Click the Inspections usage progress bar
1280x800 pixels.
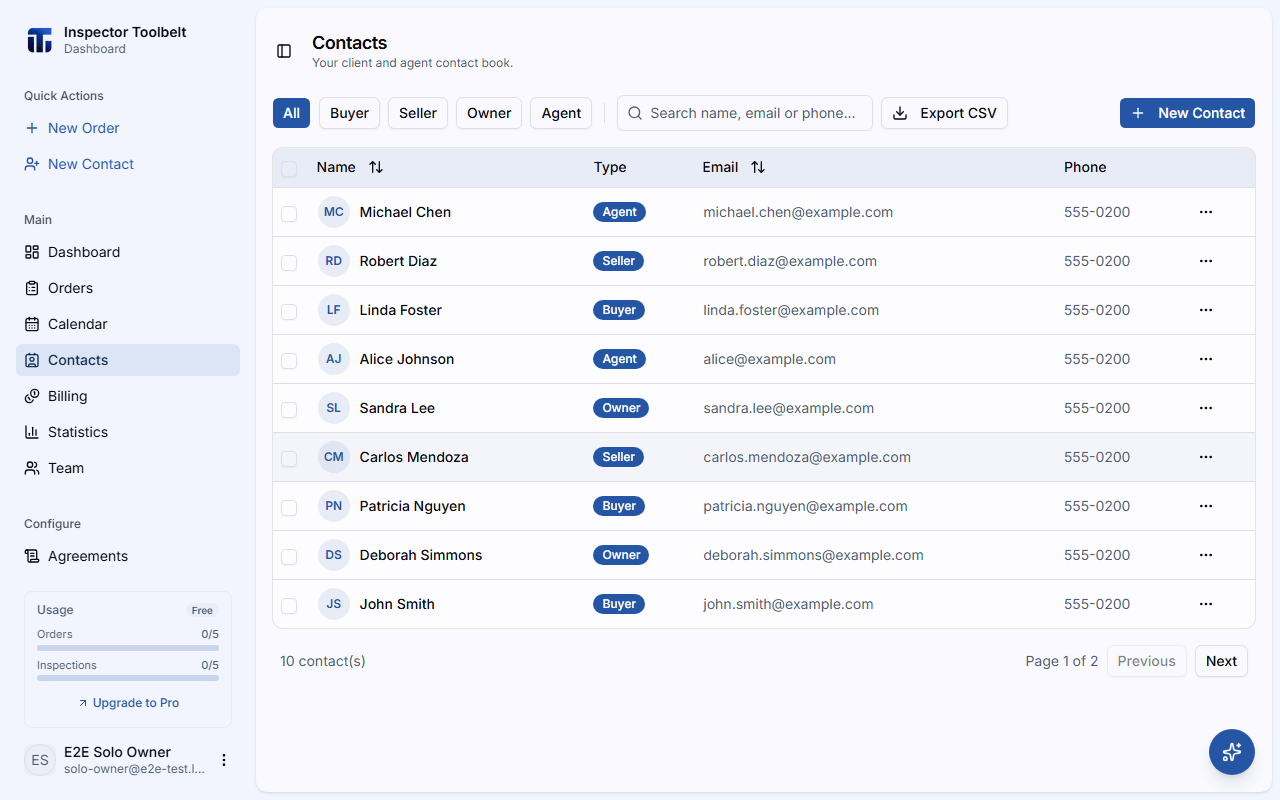pos(128,678)
